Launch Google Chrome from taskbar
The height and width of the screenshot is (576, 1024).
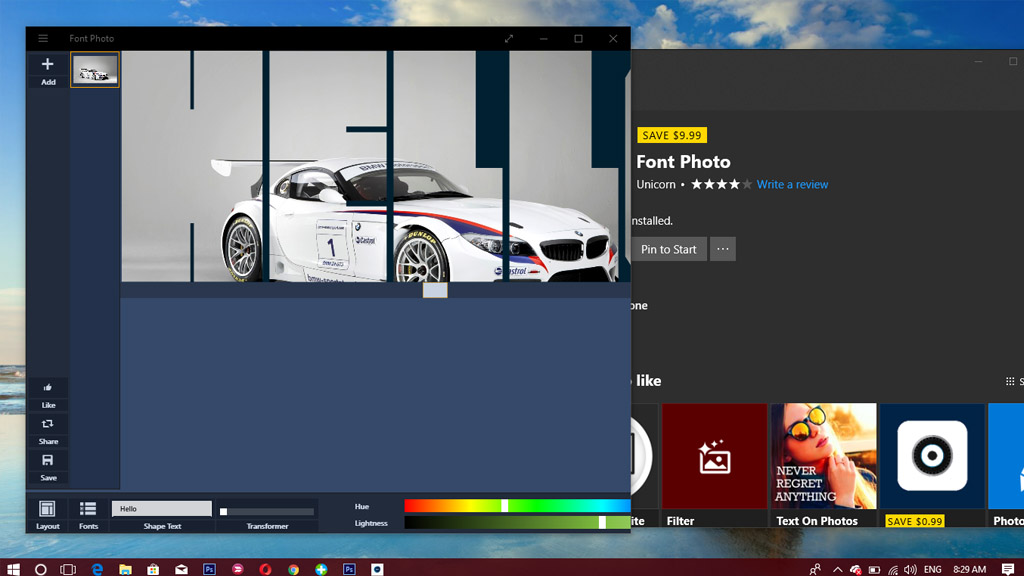click(293, 569)
